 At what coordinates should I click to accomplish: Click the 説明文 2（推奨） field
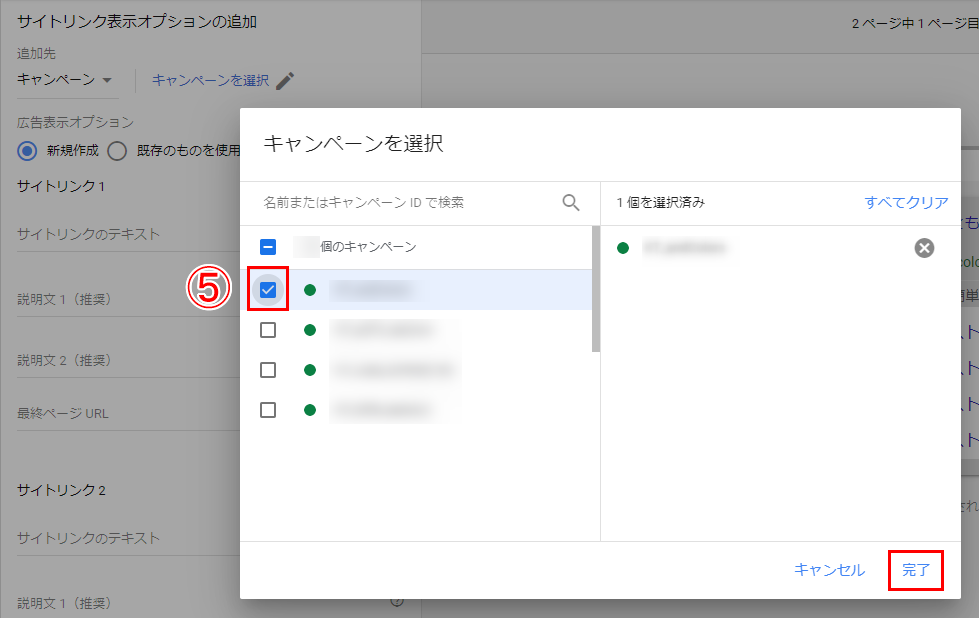128,360
